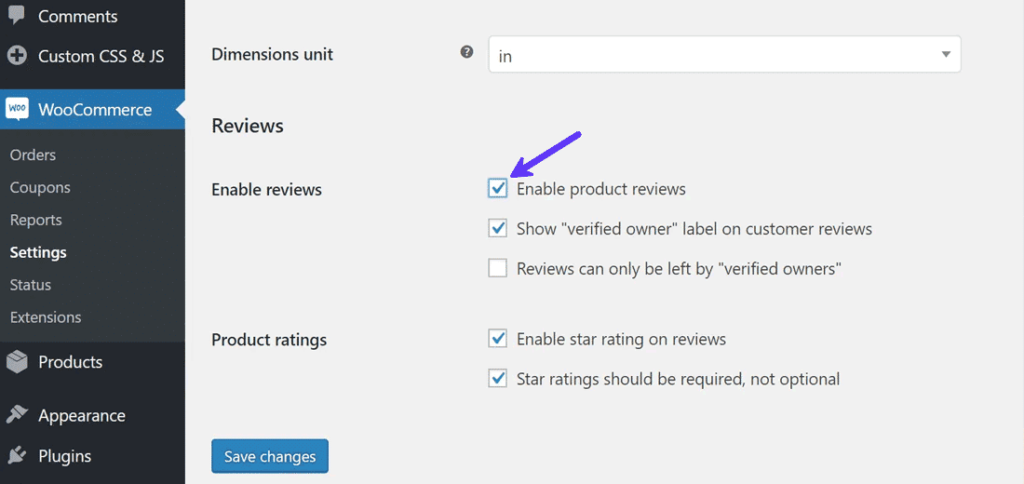Click the WooCommerce logo icon
The width and height of the screenshot is (1024, 484).
point(17,109)
